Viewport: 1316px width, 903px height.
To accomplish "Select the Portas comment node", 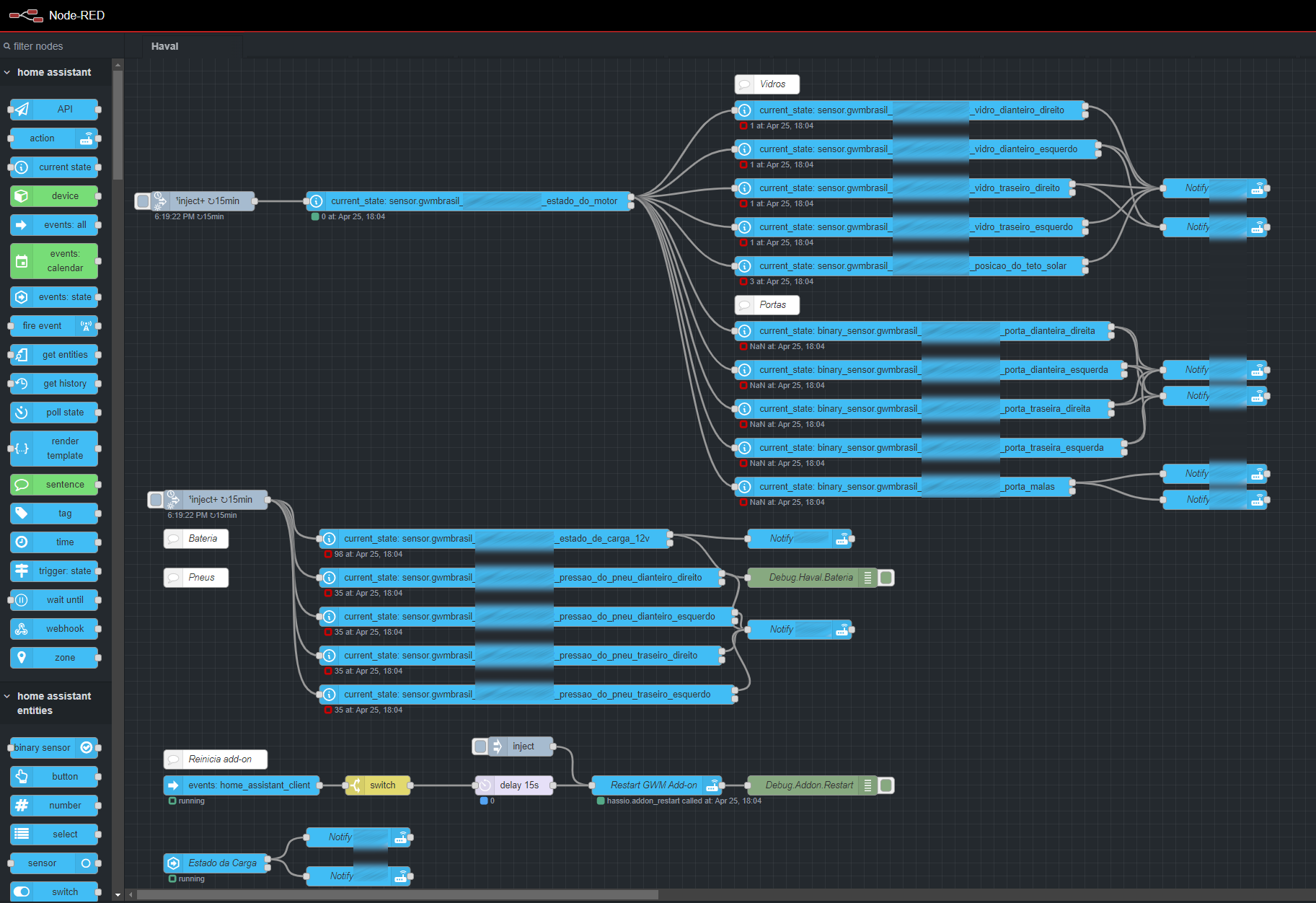I will click(767, 305).
